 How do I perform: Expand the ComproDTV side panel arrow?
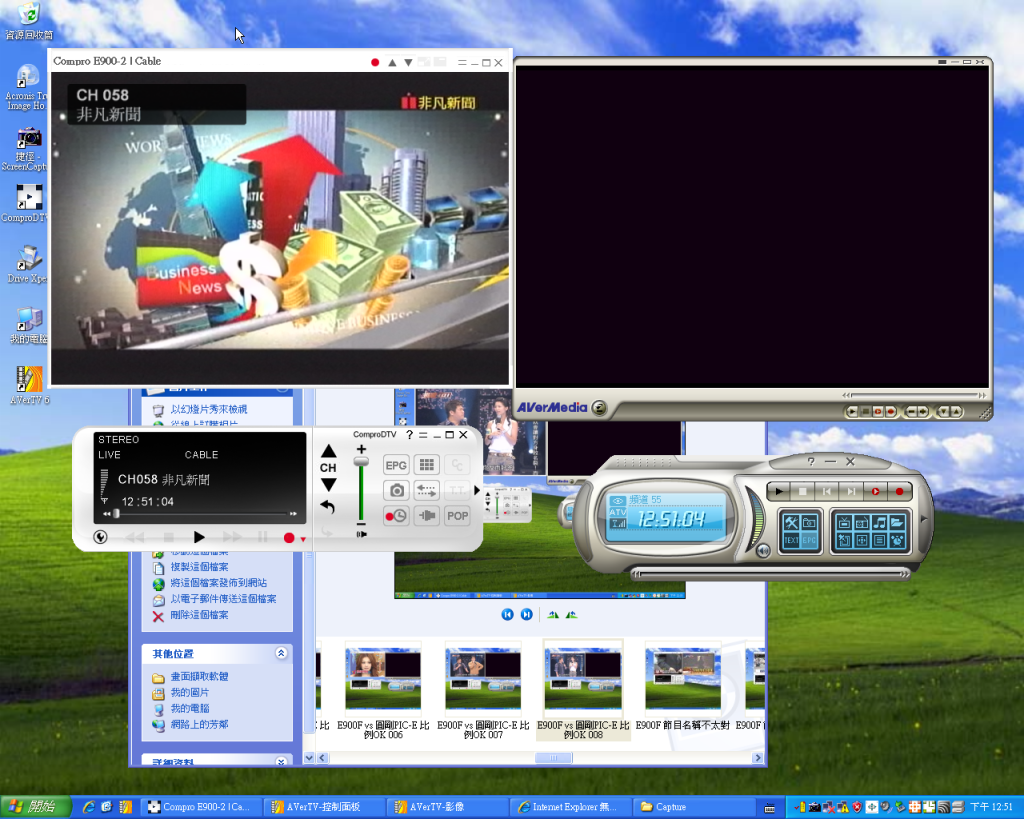477,490
